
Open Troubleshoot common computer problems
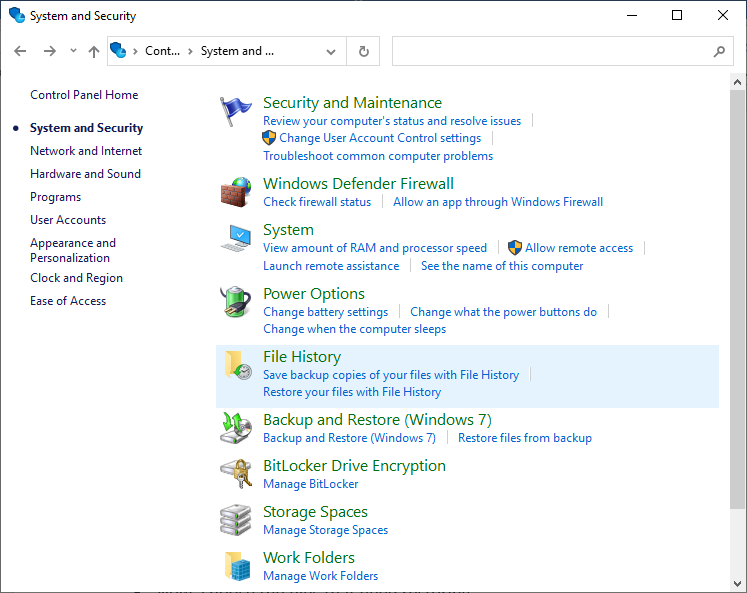(x=378, y=156)
